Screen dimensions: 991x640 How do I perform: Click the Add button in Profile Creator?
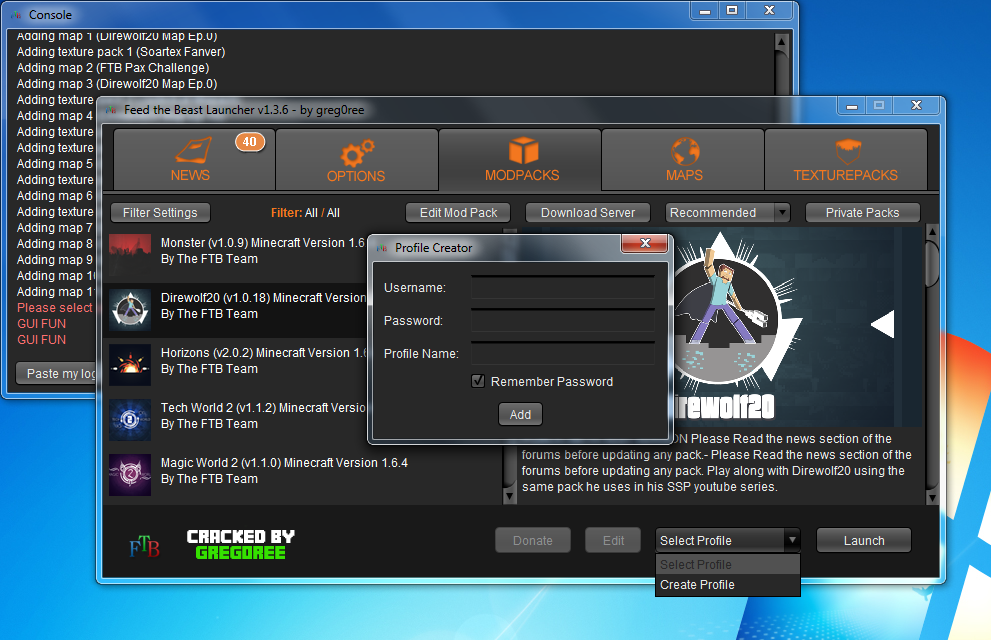click(x=520, y=414)
